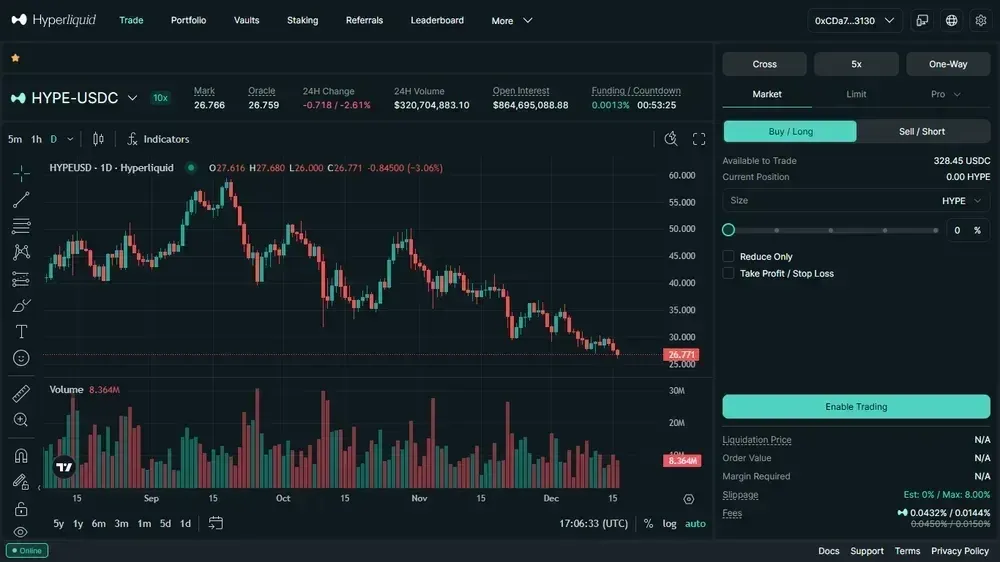Change the size unit HYPE dropdown

tap(962, 200)
